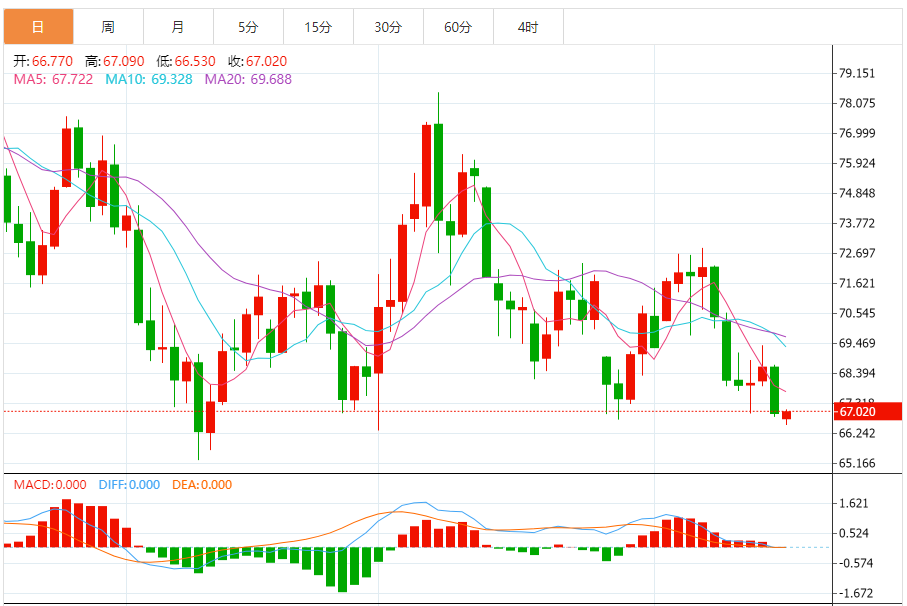The image size is (907, 606).
Task: Click the 1.621 MACD axis label
Action: coord(854,504)
